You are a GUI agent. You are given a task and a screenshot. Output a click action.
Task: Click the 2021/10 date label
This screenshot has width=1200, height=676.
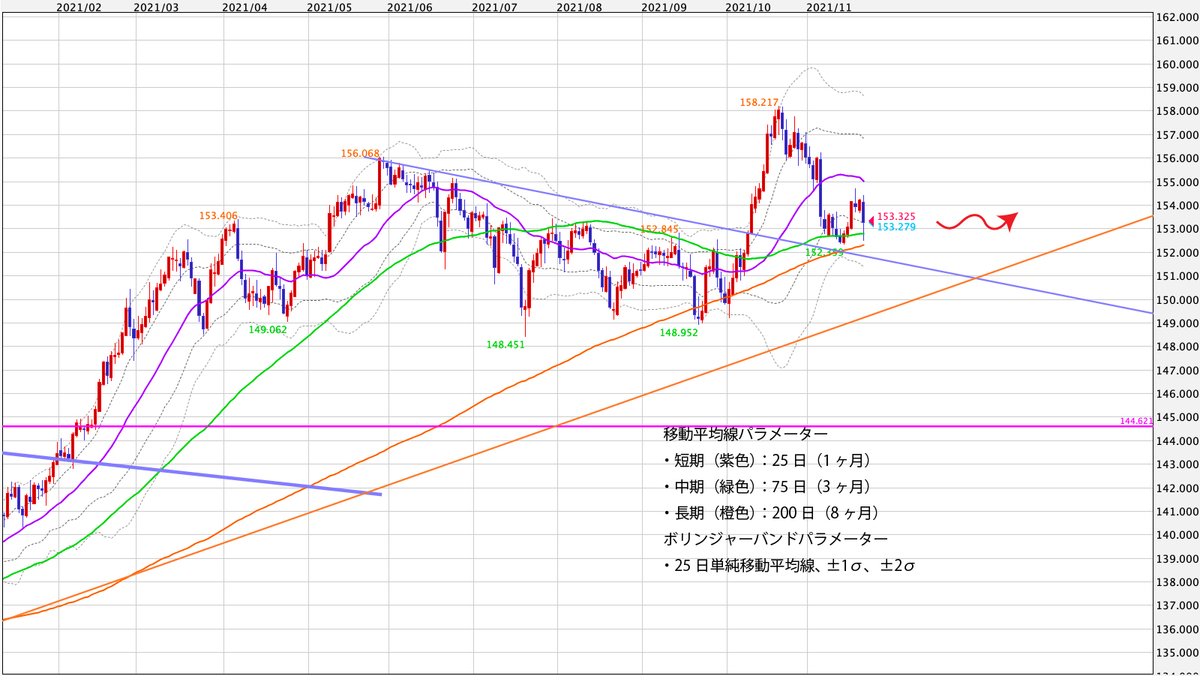[748, 7]
